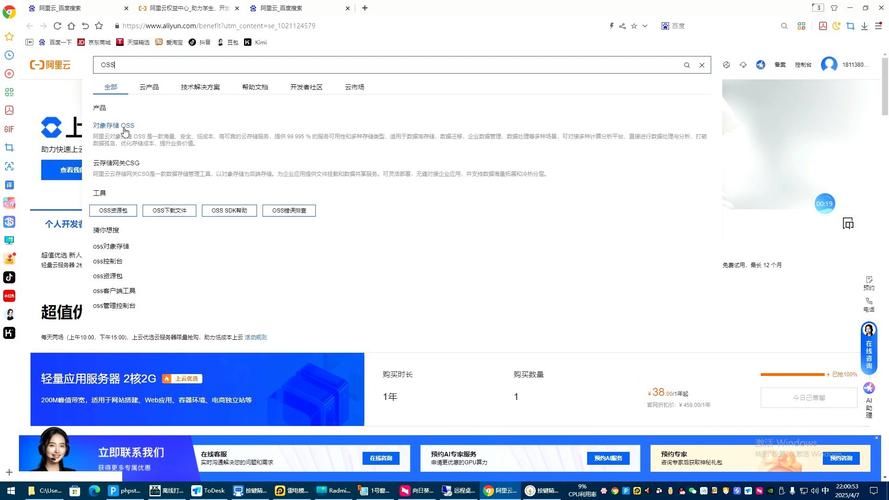Click the 预约AI服务 button in bottom banner
This screenshot has height=500, width=889.
(x=608, y=458)
